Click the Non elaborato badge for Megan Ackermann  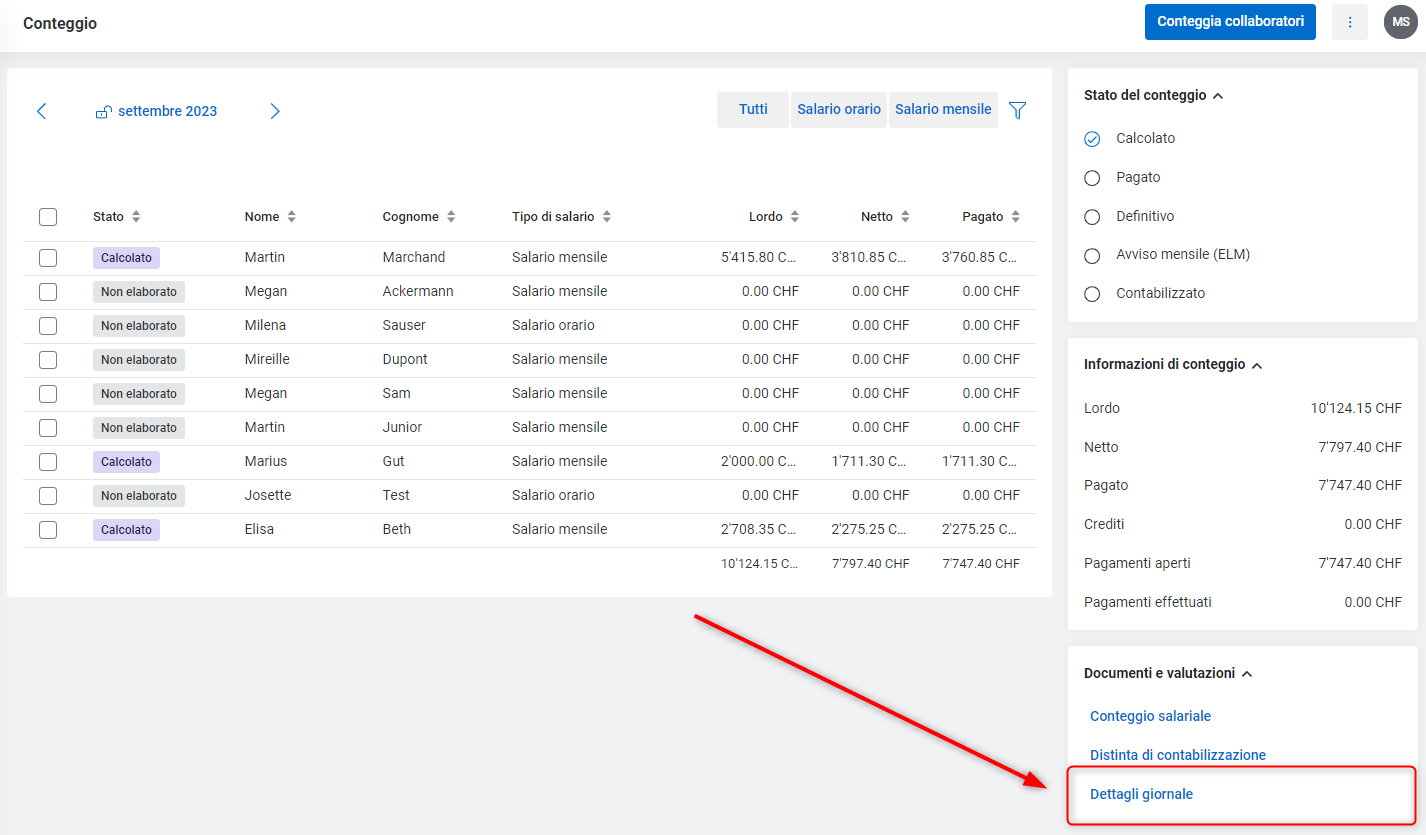139,292
